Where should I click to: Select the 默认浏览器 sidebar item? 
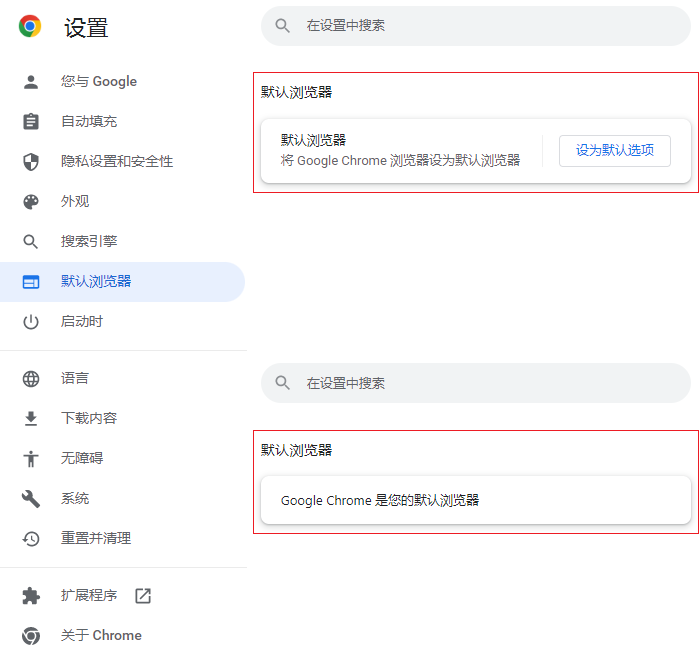click(x=122, y=282)
